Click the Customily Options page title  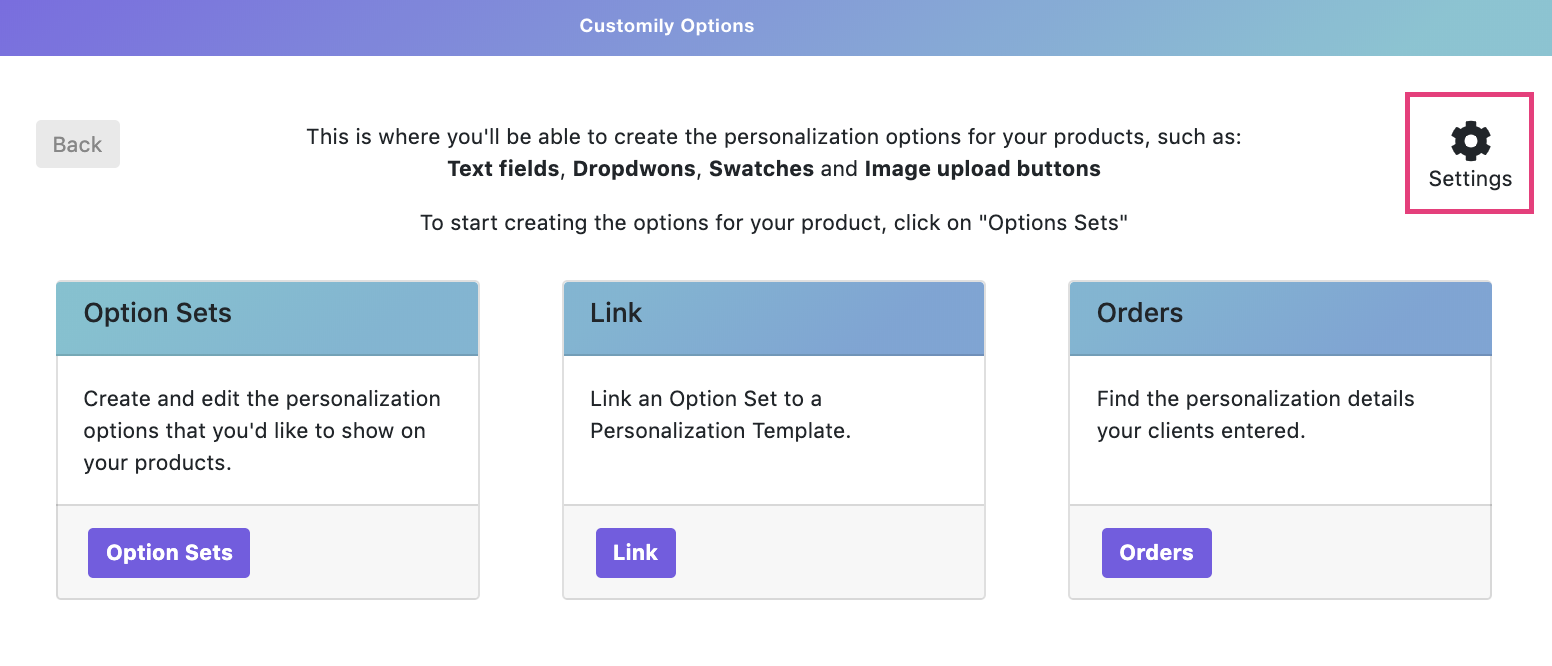(x=667, y=26)
